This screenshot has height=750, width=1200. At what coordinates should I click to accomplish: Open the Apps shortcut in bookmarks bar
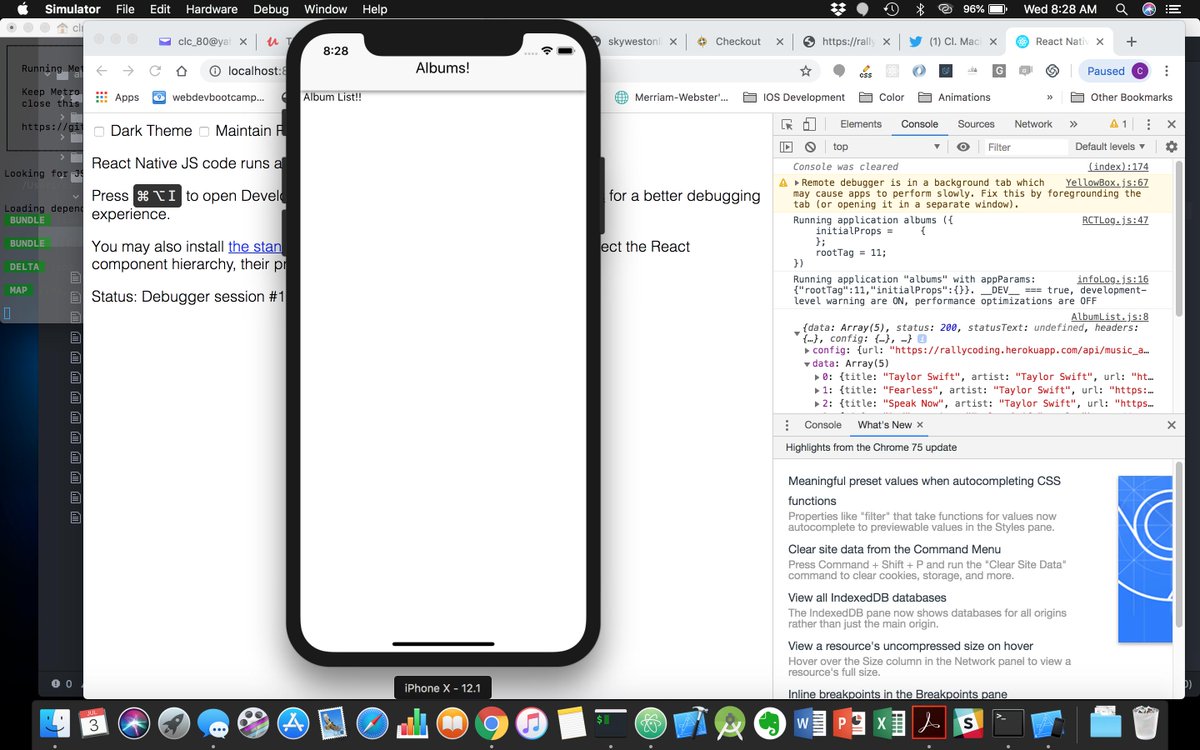coord(117,97)
